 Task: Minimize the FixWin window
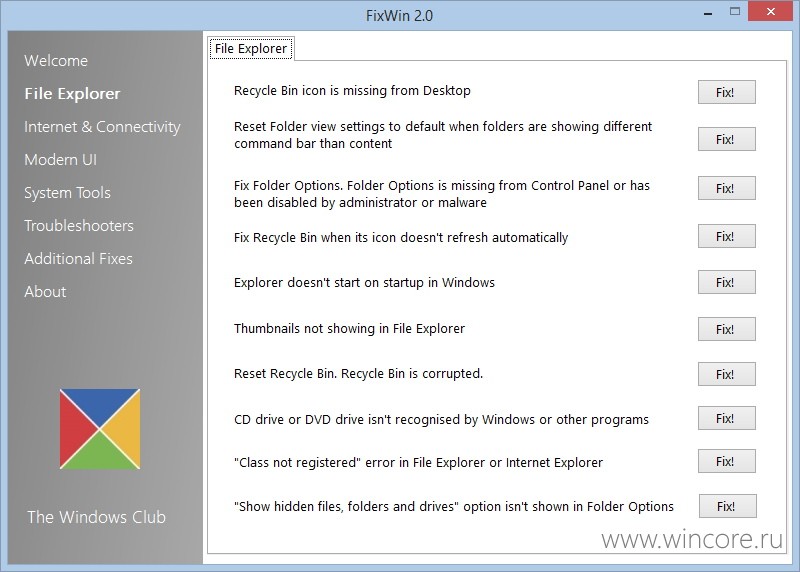pyautogui.click(x=708, y=13)
